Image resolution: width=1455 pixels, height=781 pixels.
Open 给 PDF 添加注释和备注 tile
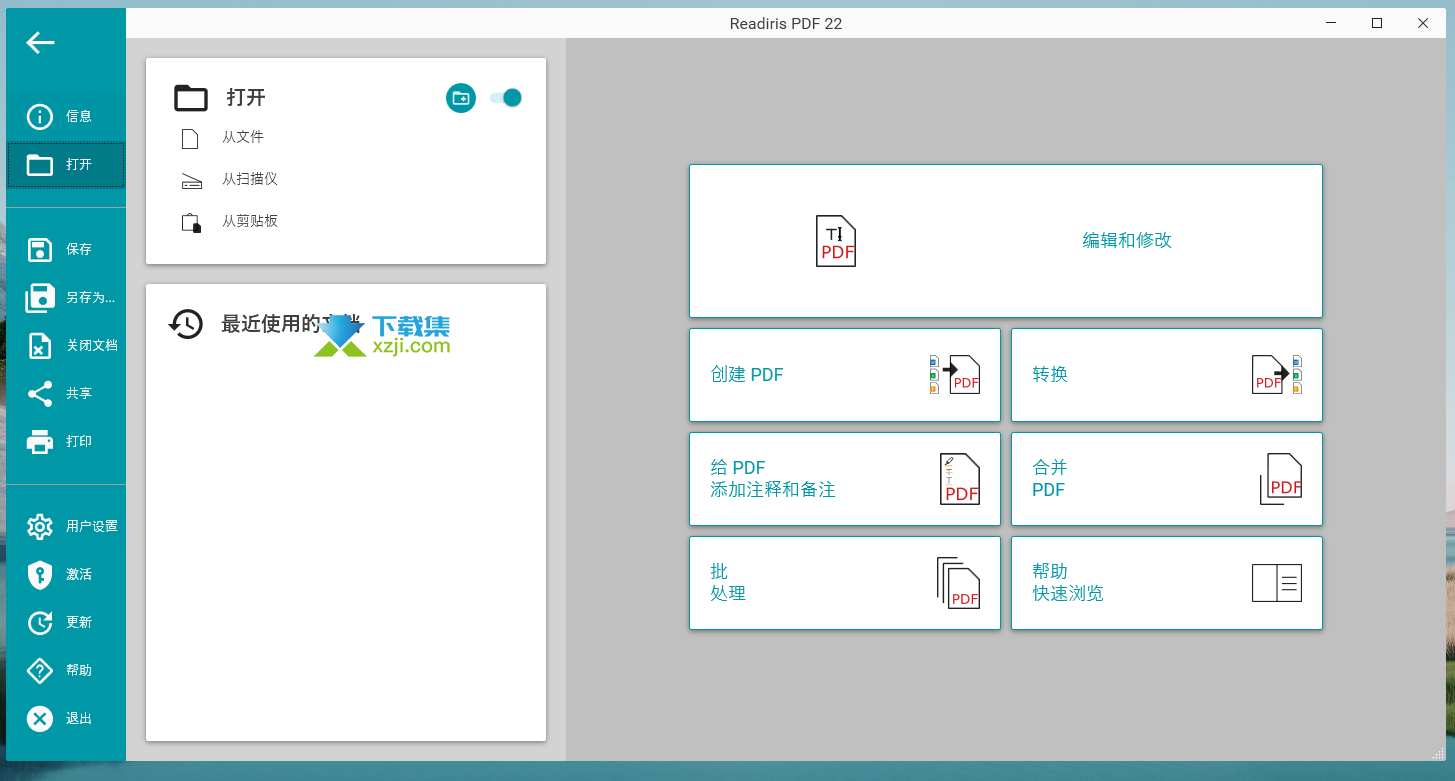point(845,479)
